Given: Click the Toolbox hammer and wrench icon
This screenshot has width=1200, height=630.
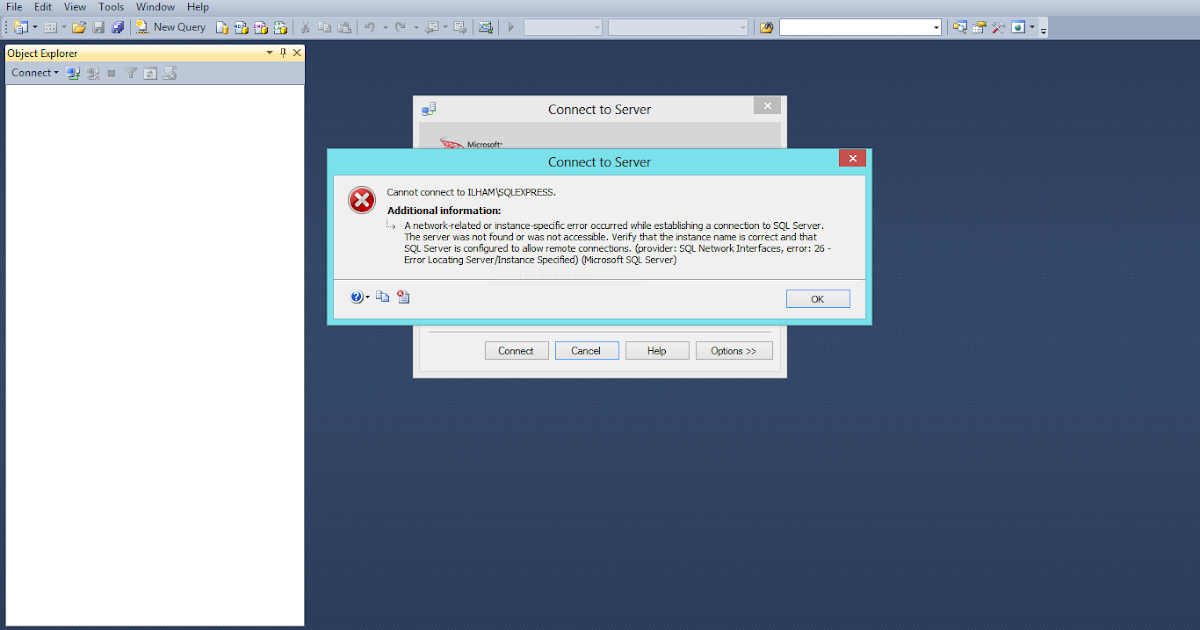Looking at the screenshot, I should [998, 27].
